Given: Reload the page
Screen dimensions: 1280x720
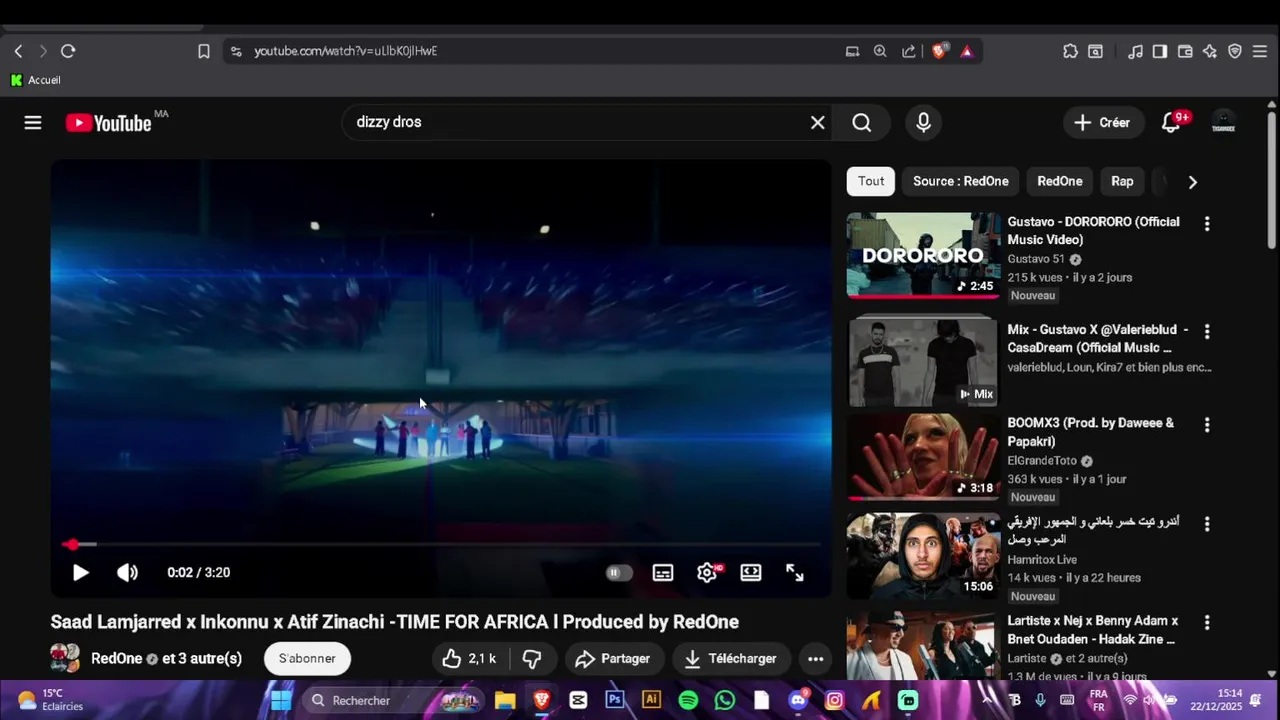Looking at the screenshot, I should [68, 51].
